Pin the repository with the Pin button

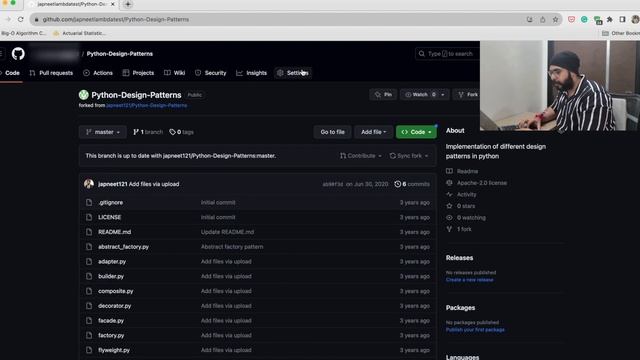click(383, 95)
